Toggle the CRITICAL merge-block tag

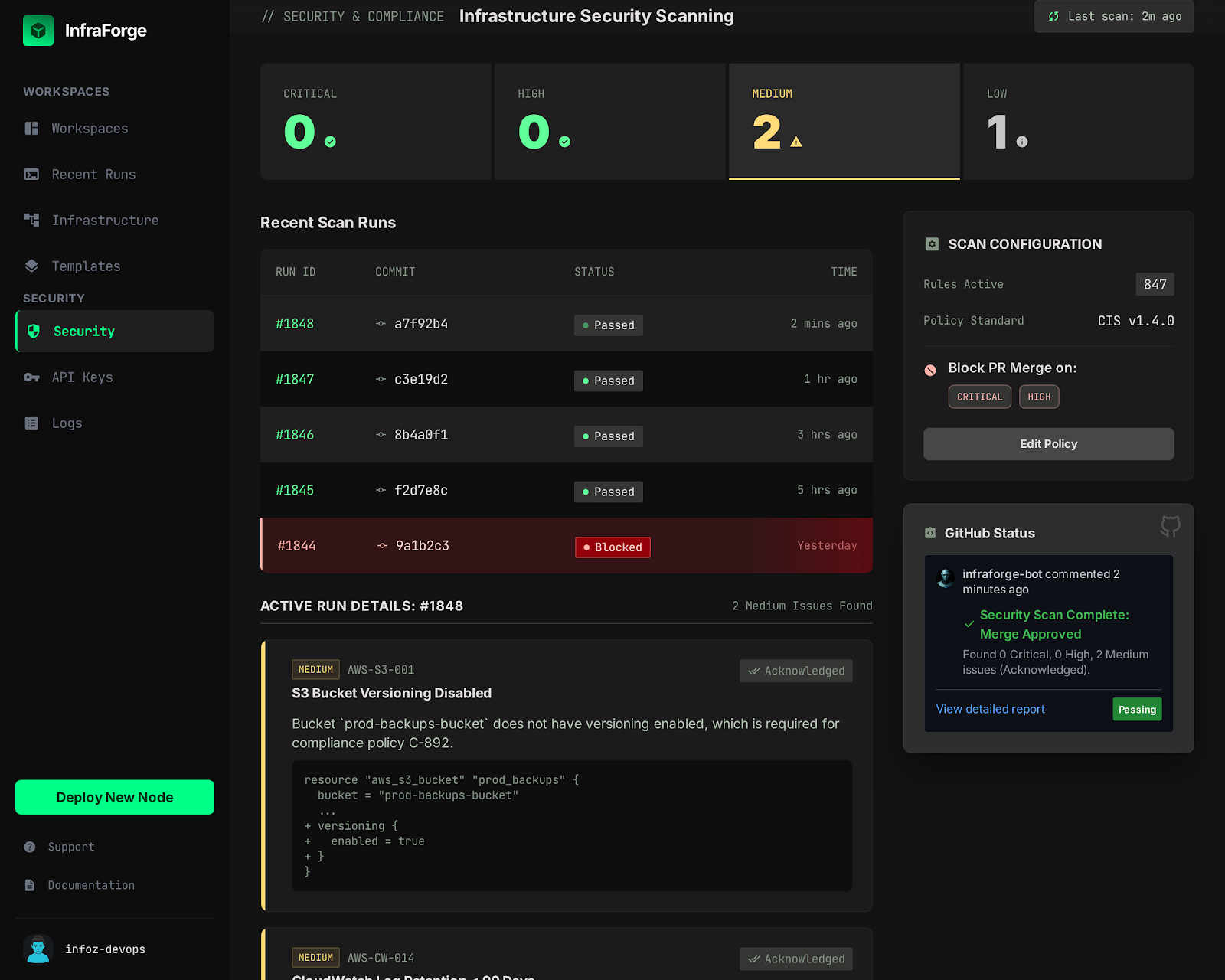(x=980, y=397)
